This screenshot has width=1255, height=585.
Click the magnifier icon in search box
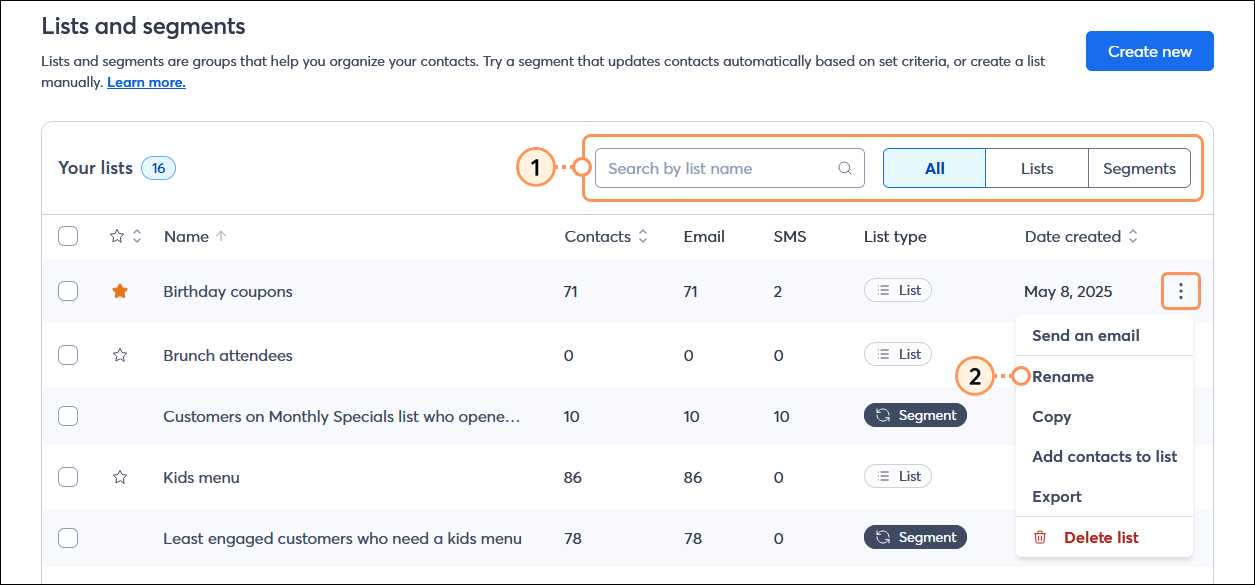point(845,169)
